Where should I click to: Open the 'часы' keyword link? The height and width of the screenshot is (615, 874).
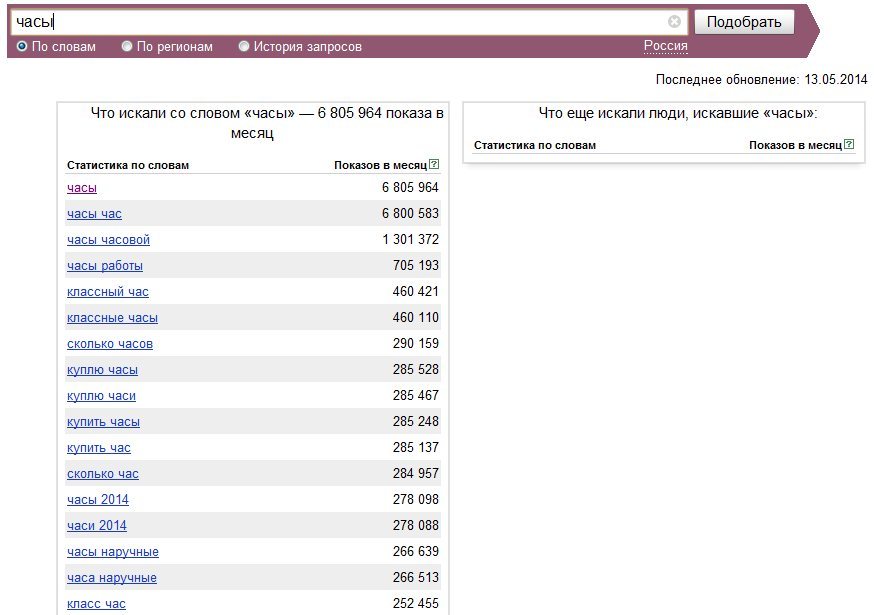82,188
